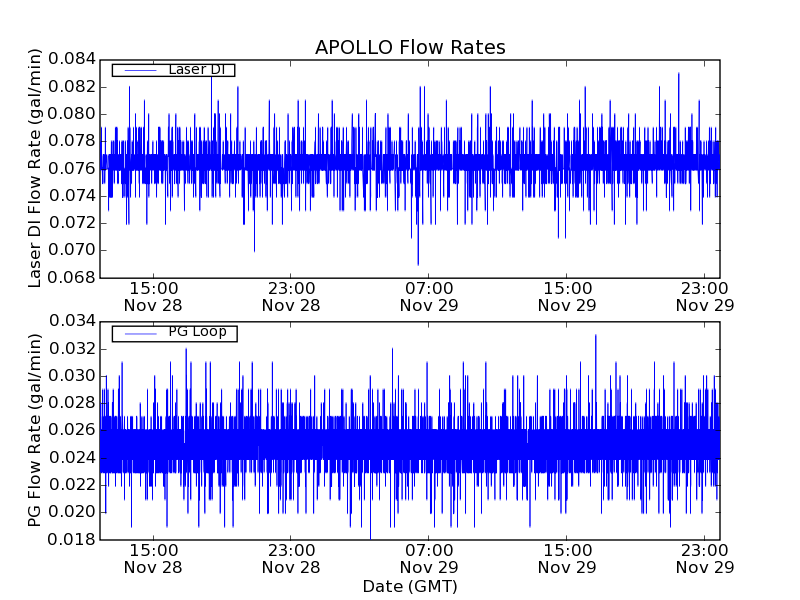Screen dimensions: 800x600
Task: Click the 'Date (GMT)' axis label
Action: [410, 587]
